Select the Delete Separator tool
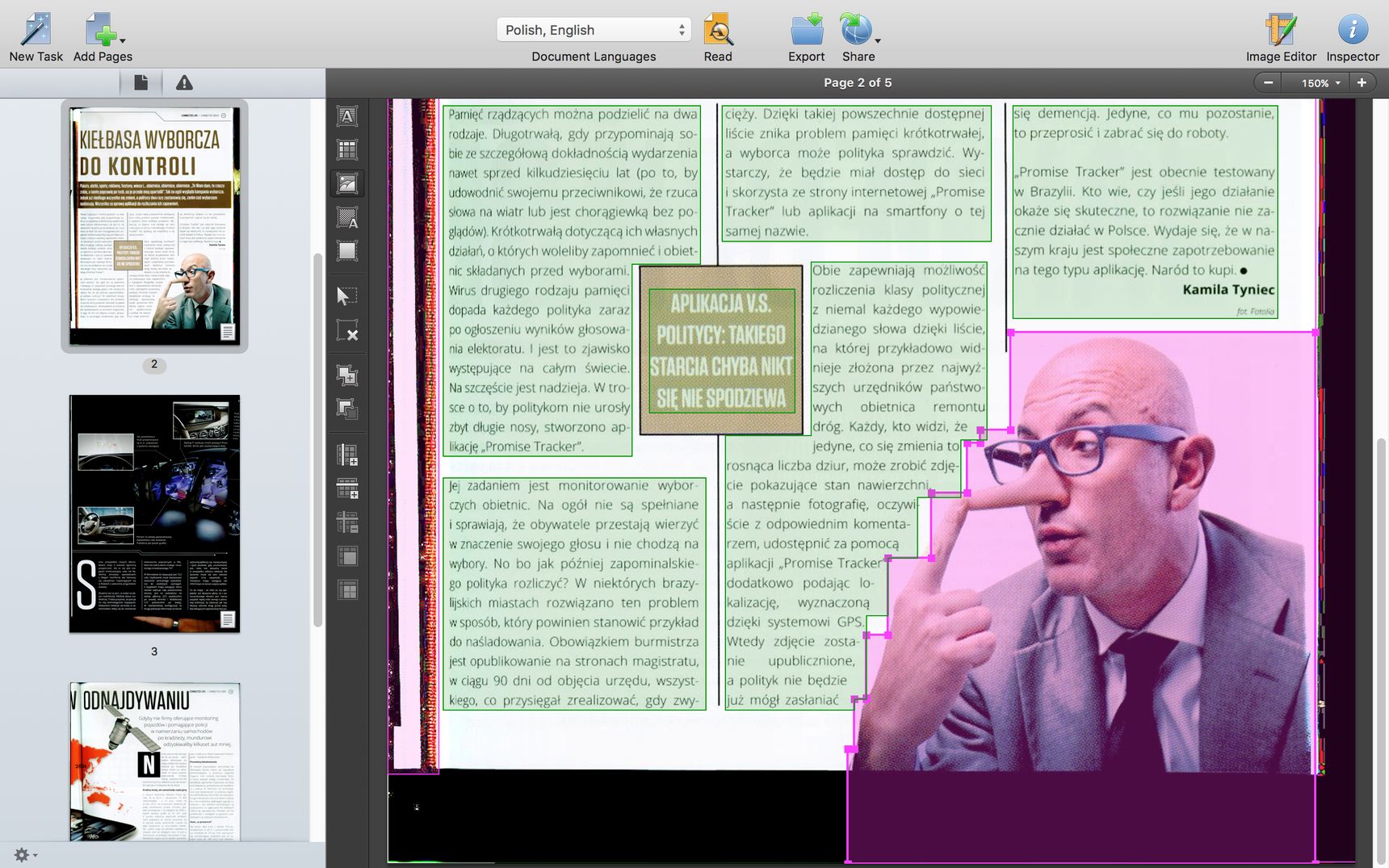Viewport: 1389px width, 868px height. pyautogui.click(x=347, y=522)
